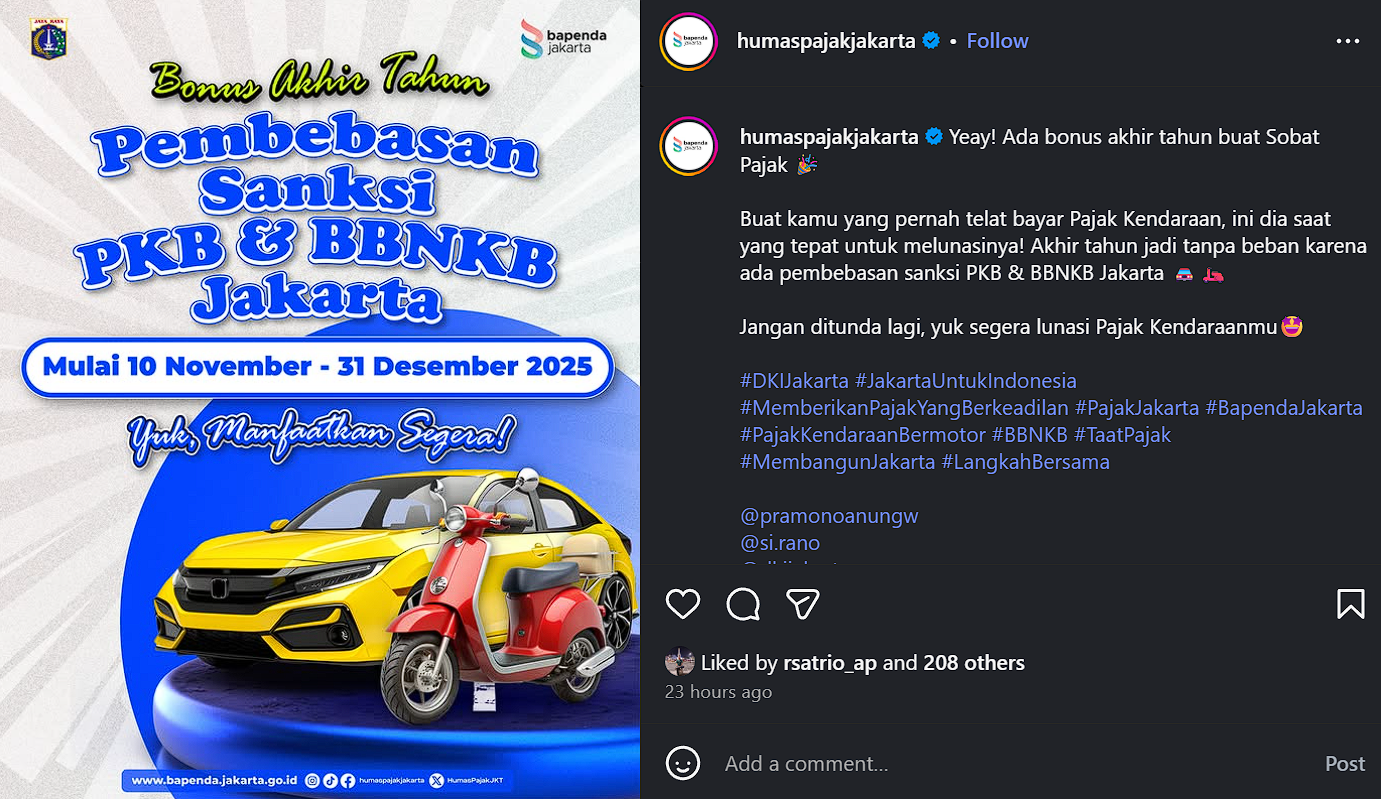Open the #DKIJakarta hashtag

(794, 381)
